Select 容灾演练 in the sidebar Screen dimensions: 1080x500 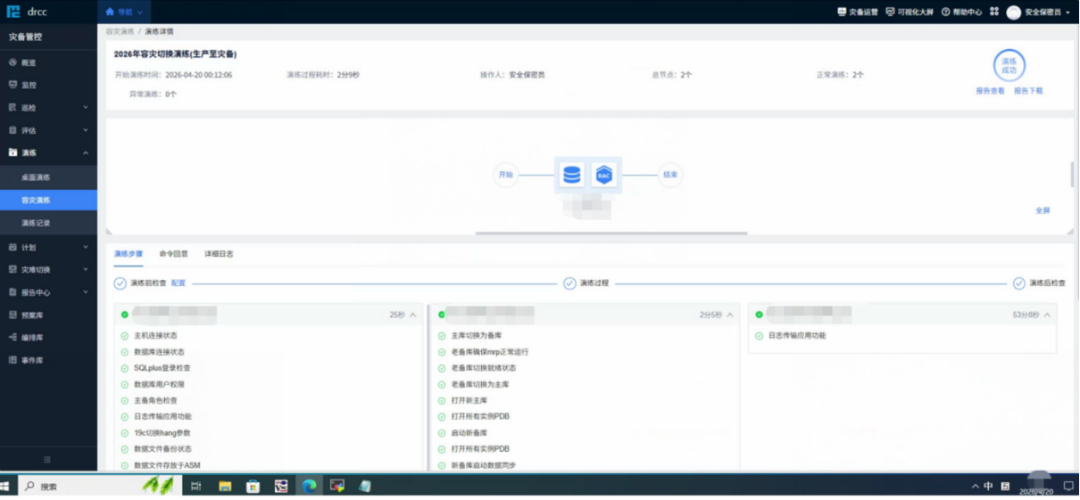48,200
